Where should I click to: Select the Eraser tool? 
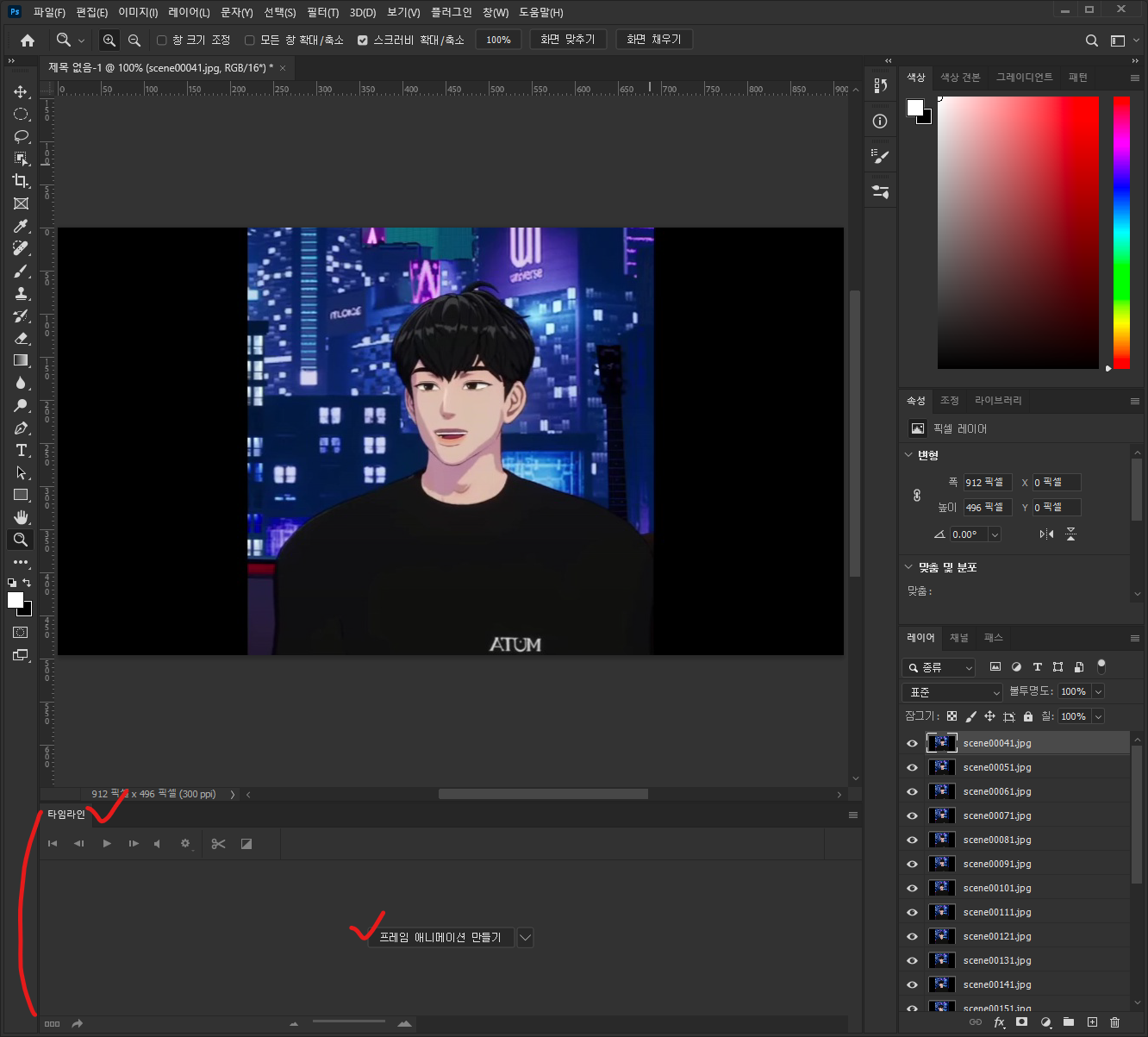[x=21, y=338]
